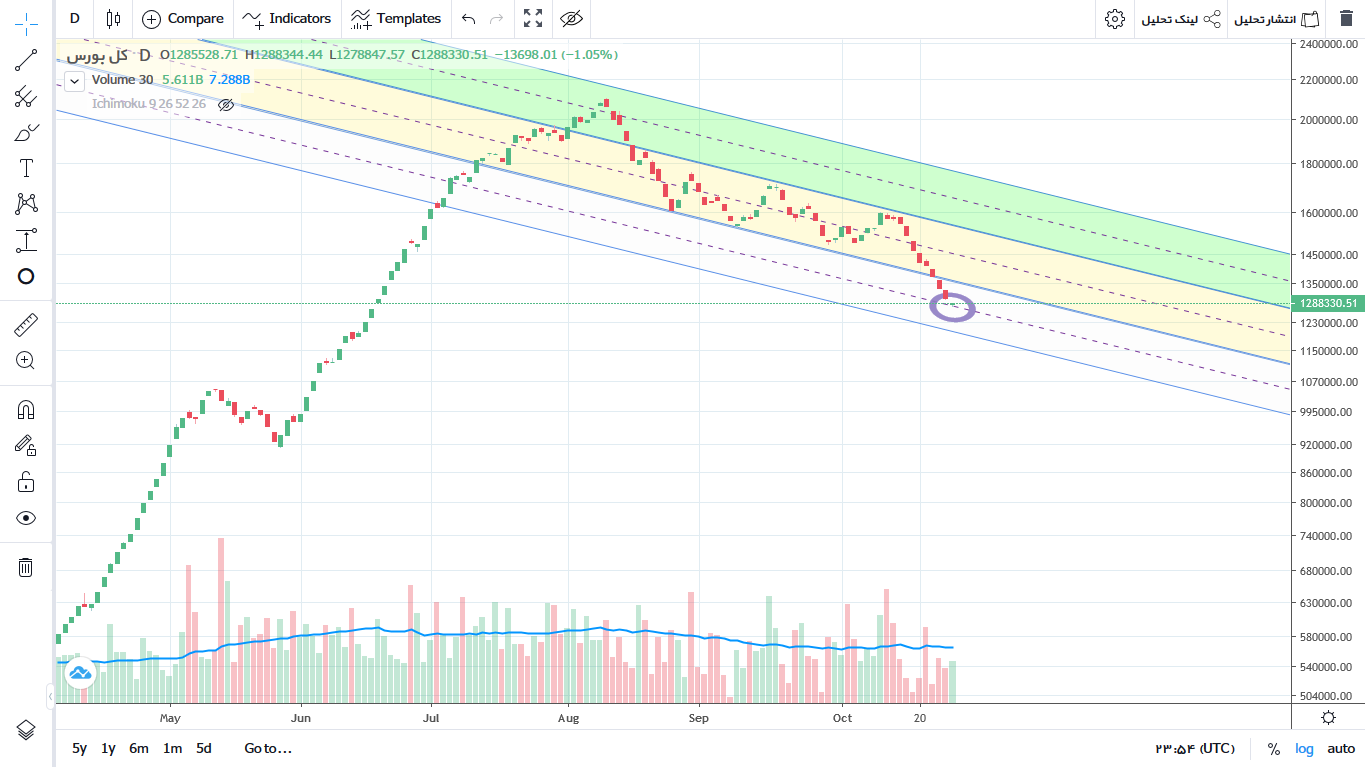Select the pitchfork drawing tool

coord(26,97)
